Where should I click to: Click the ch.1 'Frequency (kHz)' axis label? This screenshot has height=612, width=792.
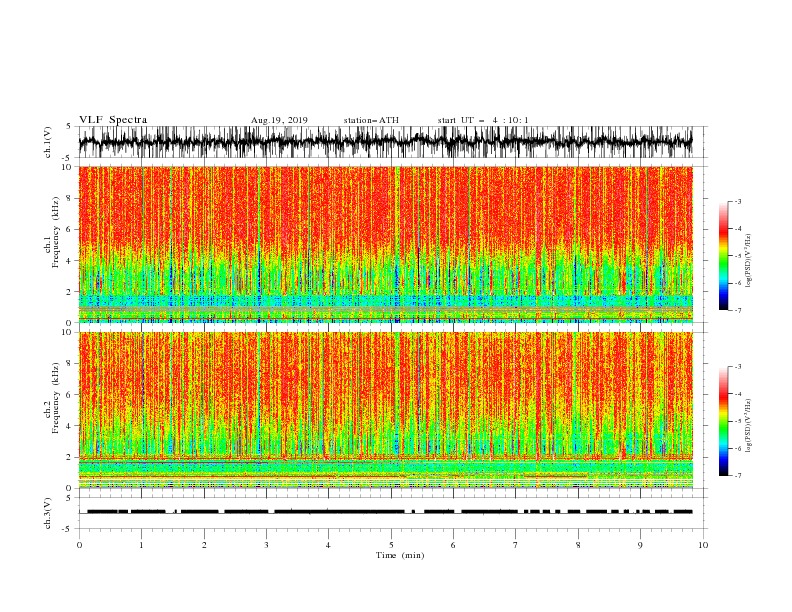(x=58, y=233)
